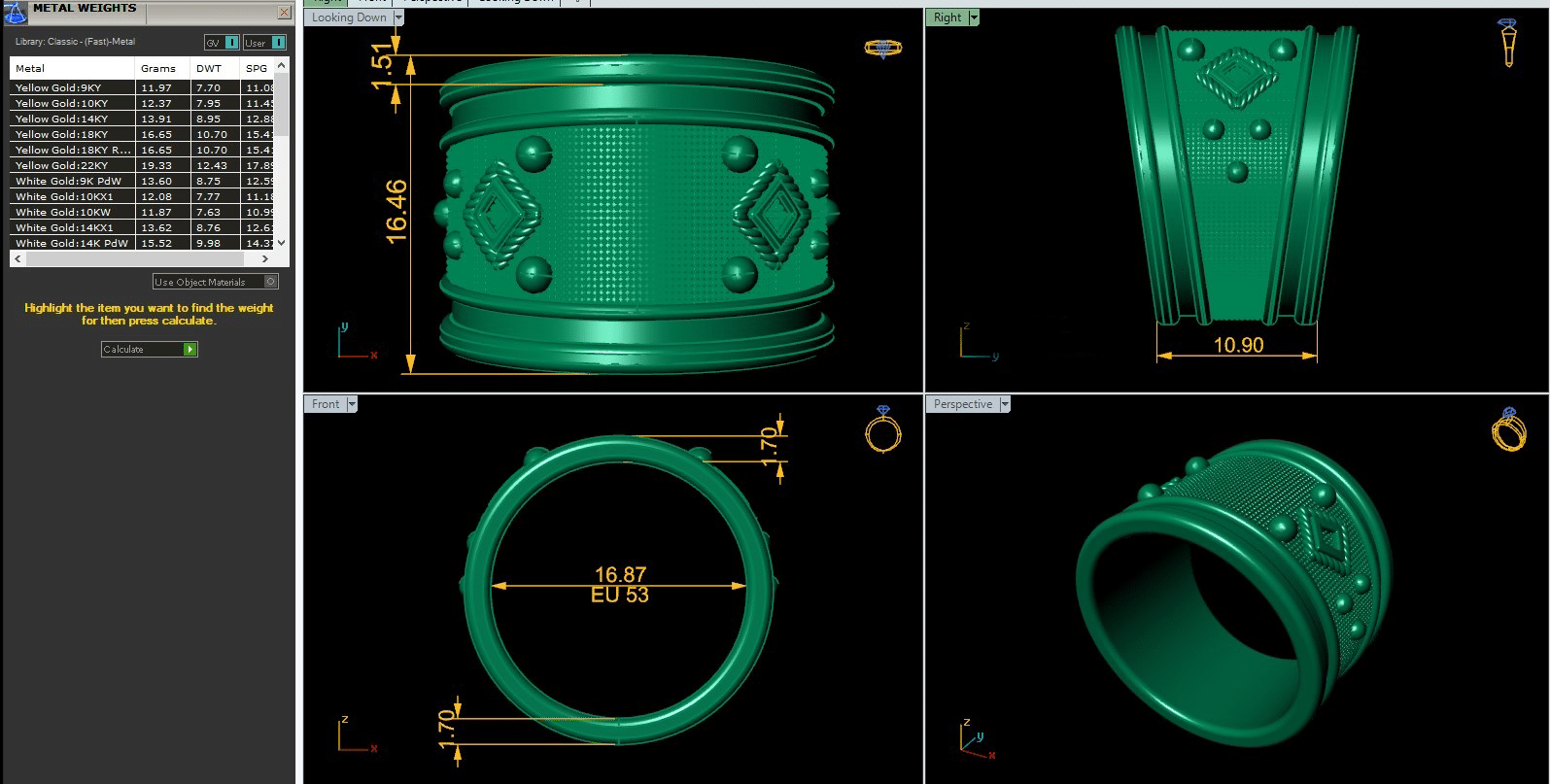Click the Looking Down viewport title
The image size is (1550, 784).
click(349, 17)
